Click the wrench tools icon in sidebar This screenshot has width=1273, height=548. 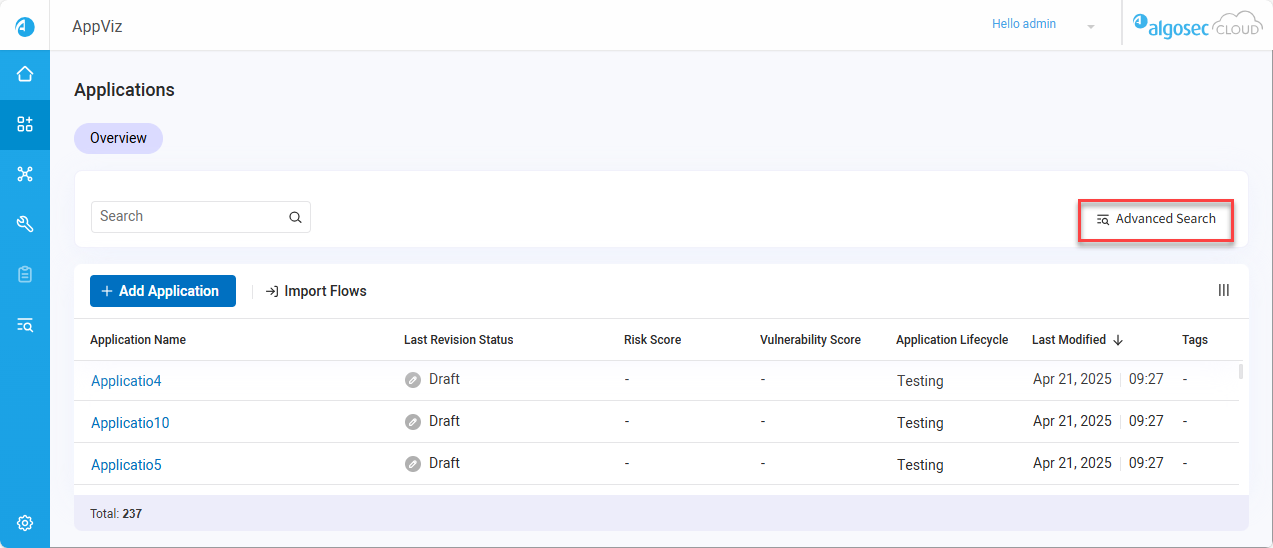tap(25, 224)
